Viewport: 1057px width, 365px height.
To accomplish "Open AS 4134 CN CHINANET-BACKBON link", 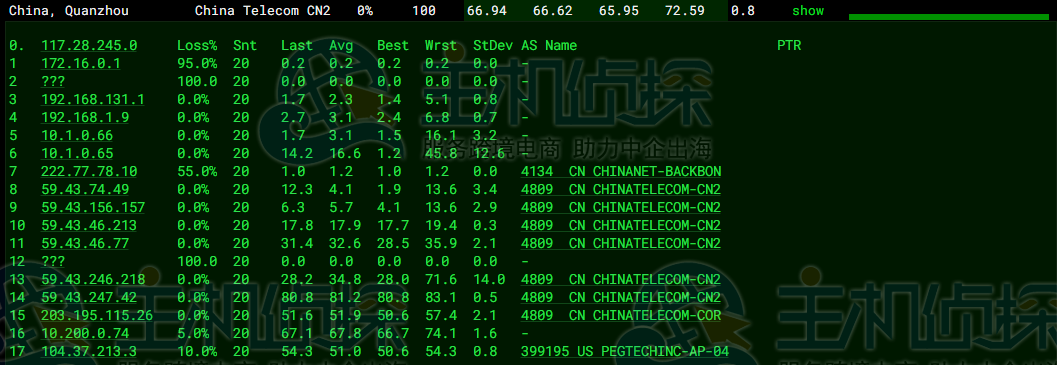I will coord(621,171).
